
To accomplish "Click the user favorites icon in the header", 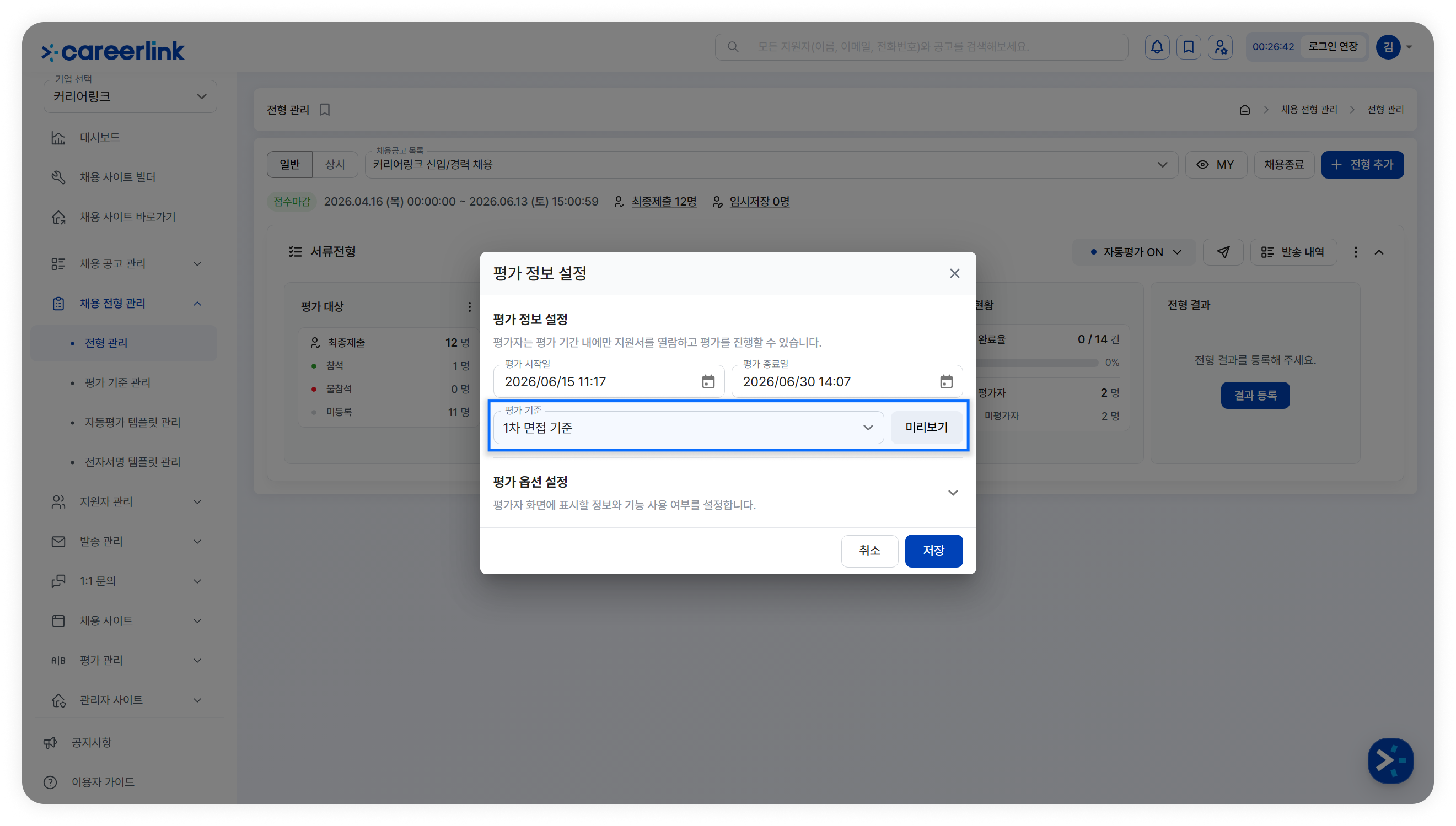I will [x=1220, y=46].
